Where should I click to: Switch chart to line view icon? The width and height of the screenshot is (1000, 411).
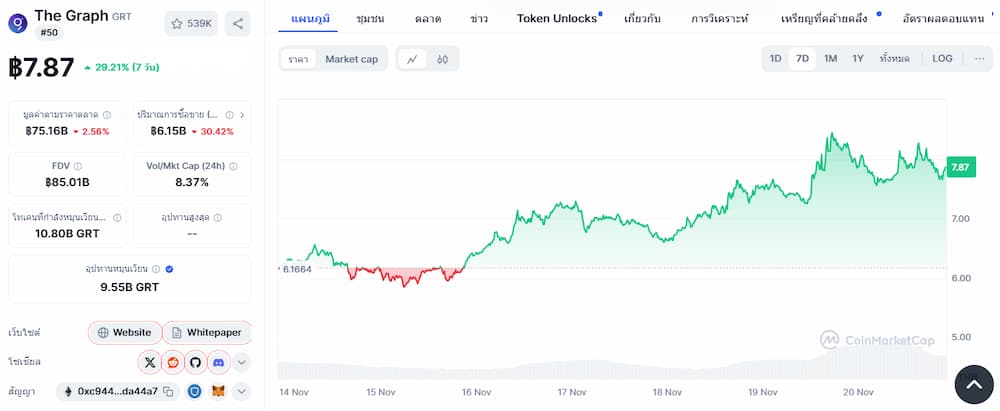tap(413, 59)
